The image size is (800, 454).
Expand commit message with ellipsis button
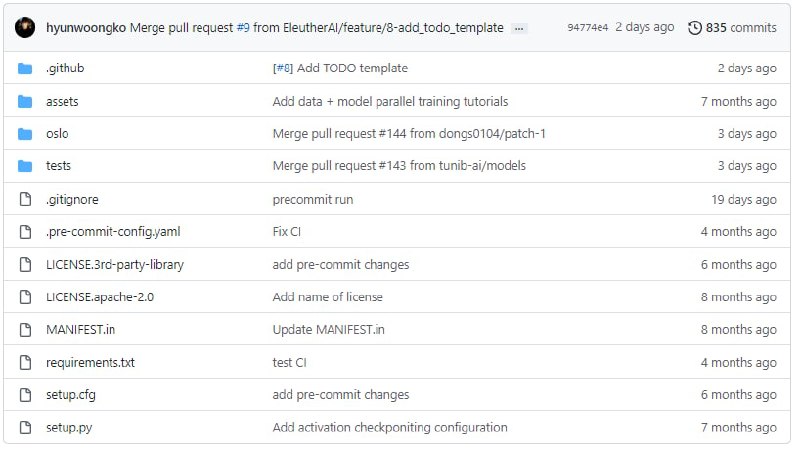[519, 29]
